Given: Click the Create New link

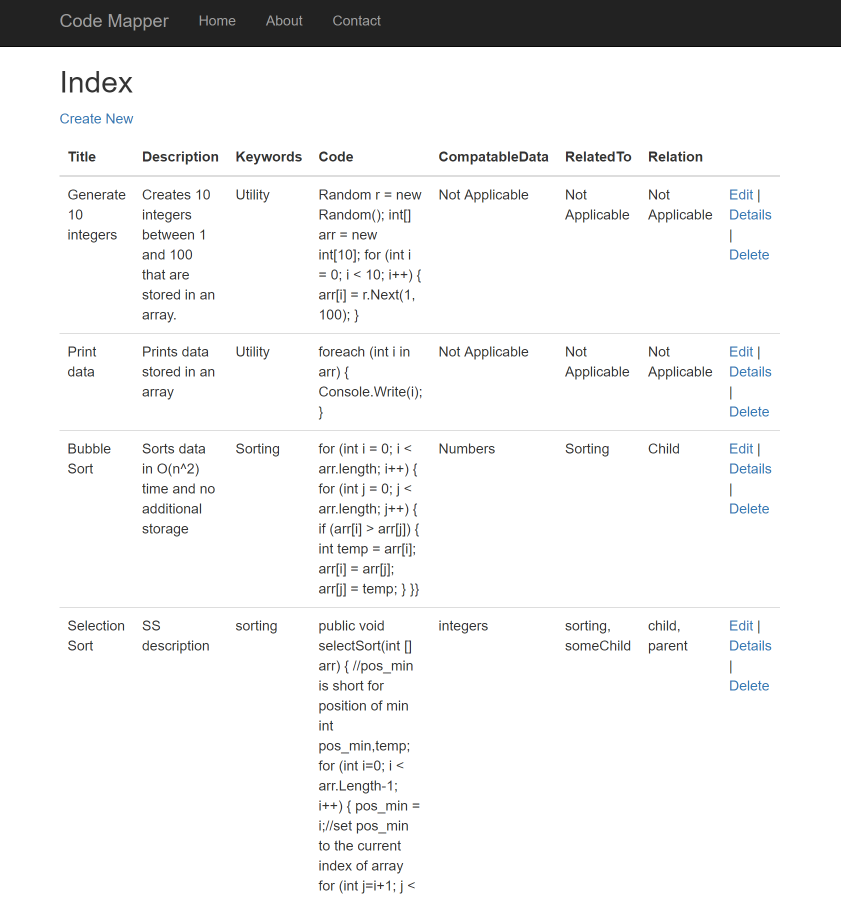Looking at the screenshot, I should point(96,119).
